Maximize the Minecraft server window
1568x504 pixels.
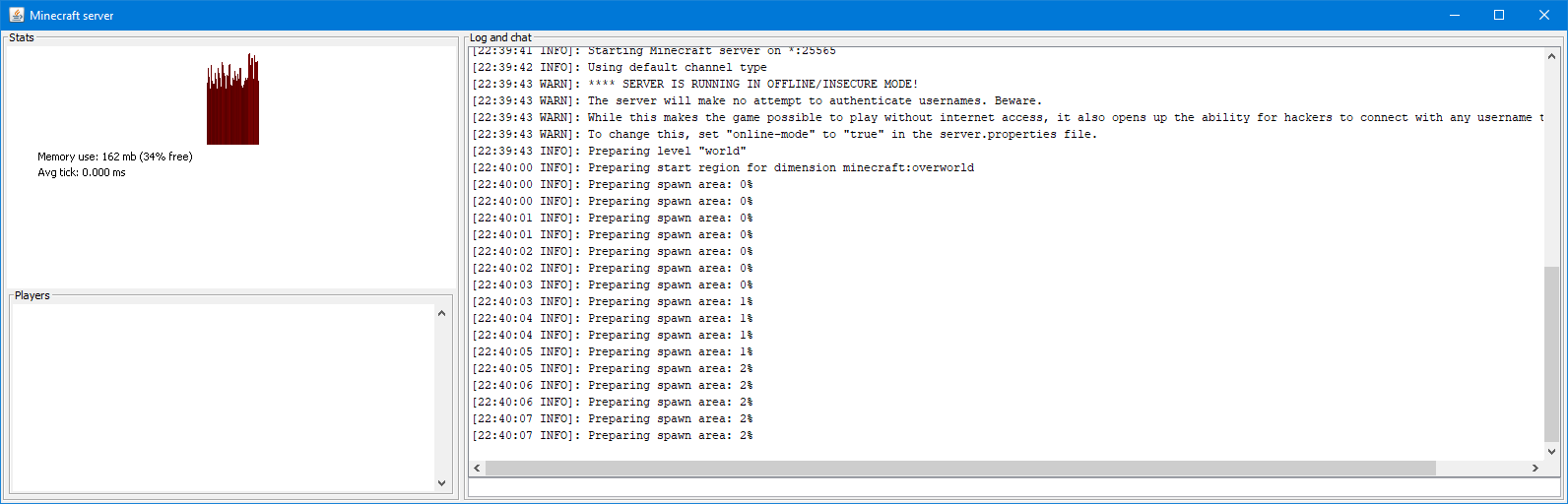(1499, 15)
